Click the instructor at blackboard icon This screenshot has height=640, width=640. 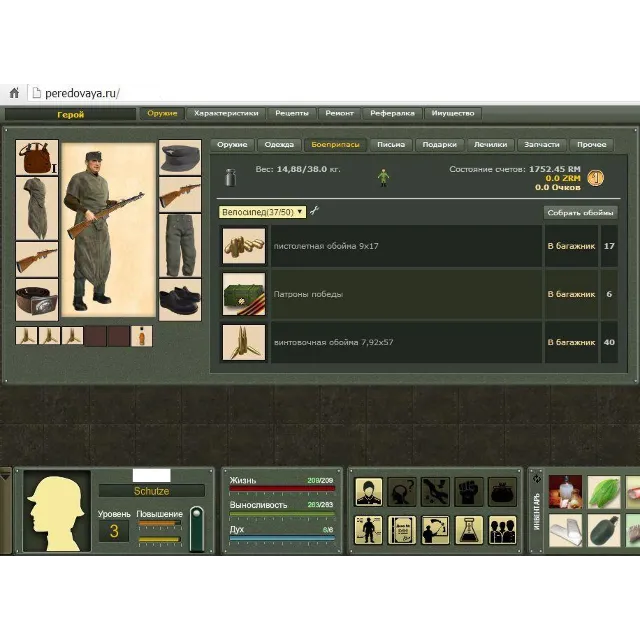435,530
